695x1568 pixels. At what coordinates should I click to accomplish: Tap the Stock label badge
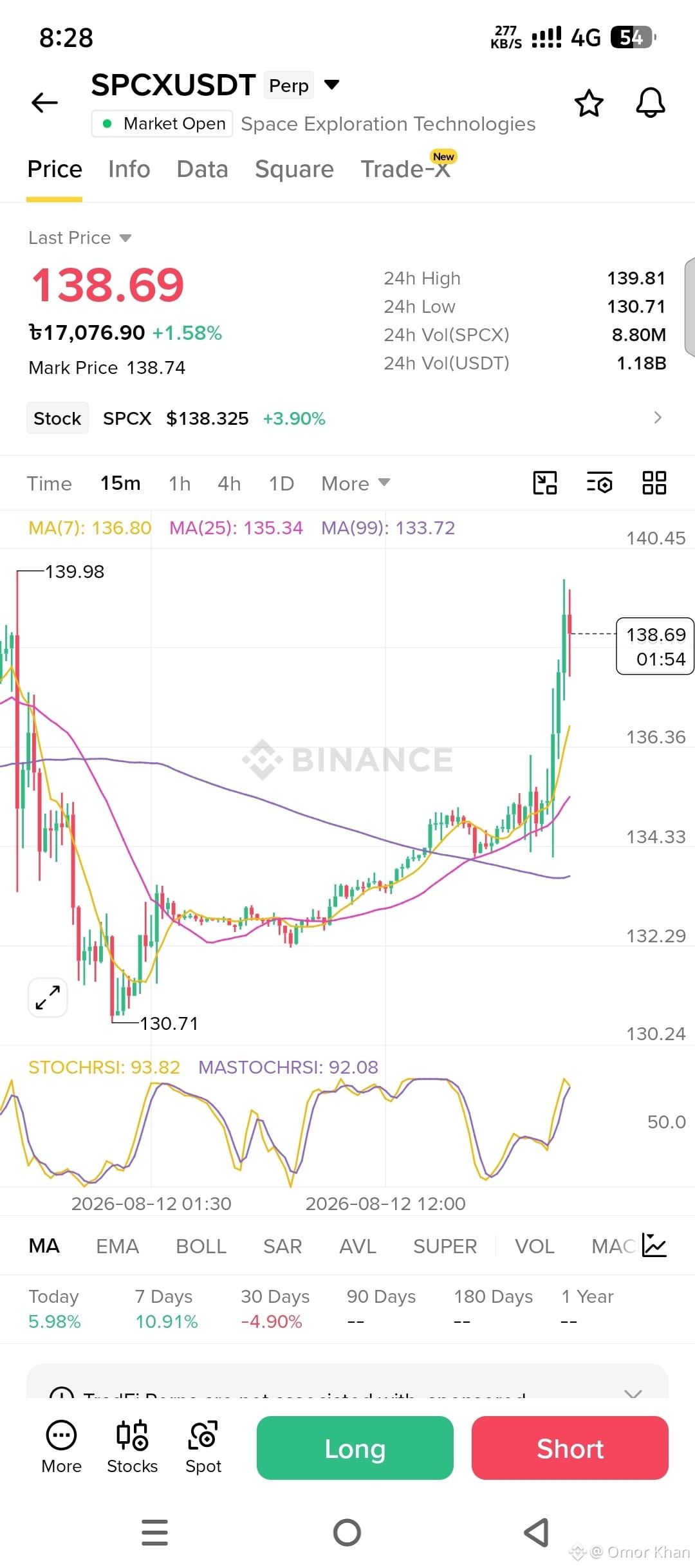click(x=57, y=418)
